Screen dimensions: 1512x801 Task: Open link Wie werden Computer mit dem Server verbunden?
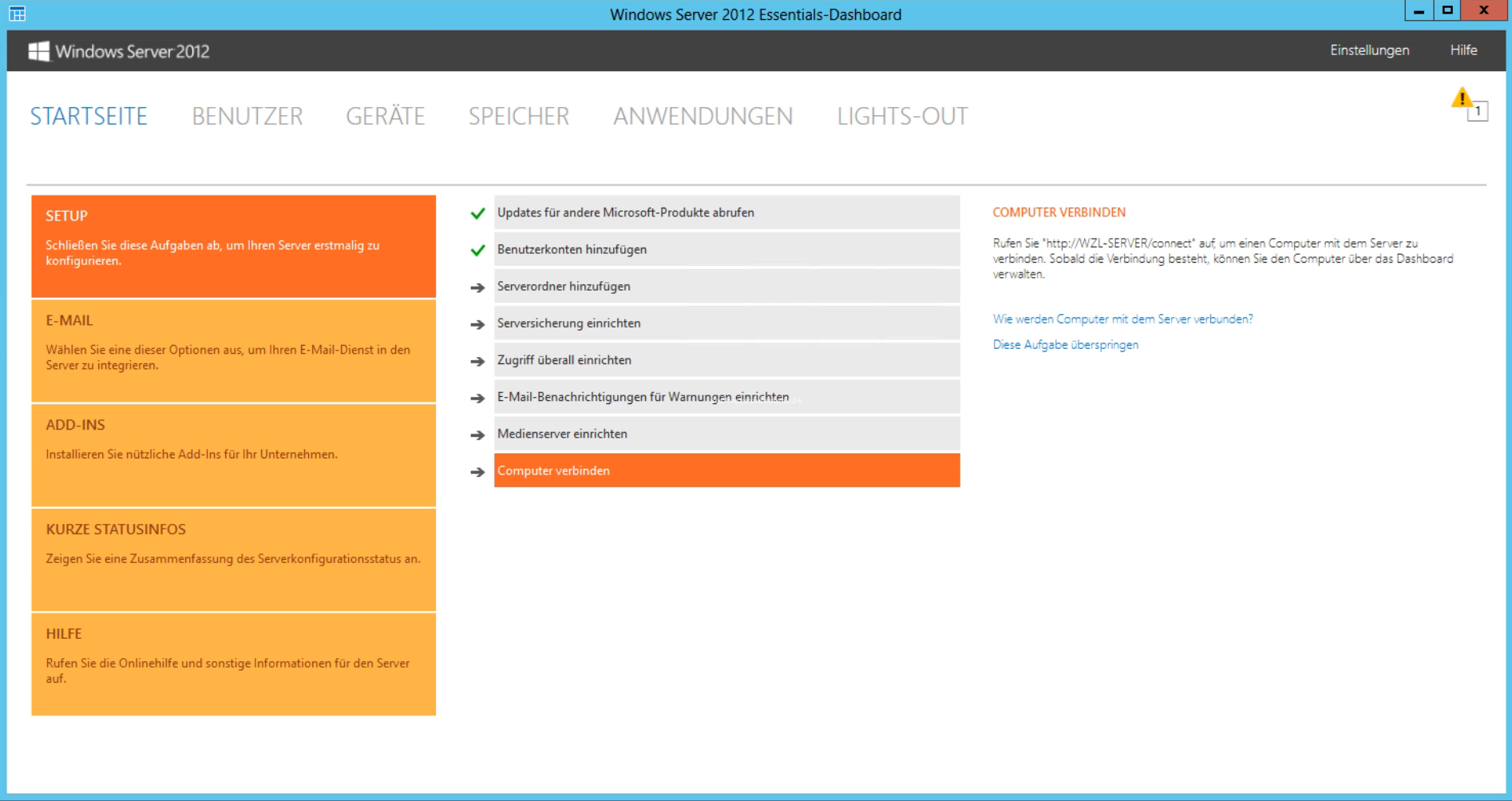click(1122, 319)
